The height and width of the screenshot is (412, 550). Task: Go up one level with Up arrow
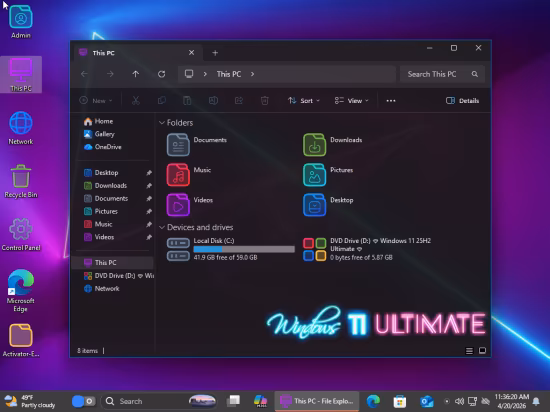point(136,74)
